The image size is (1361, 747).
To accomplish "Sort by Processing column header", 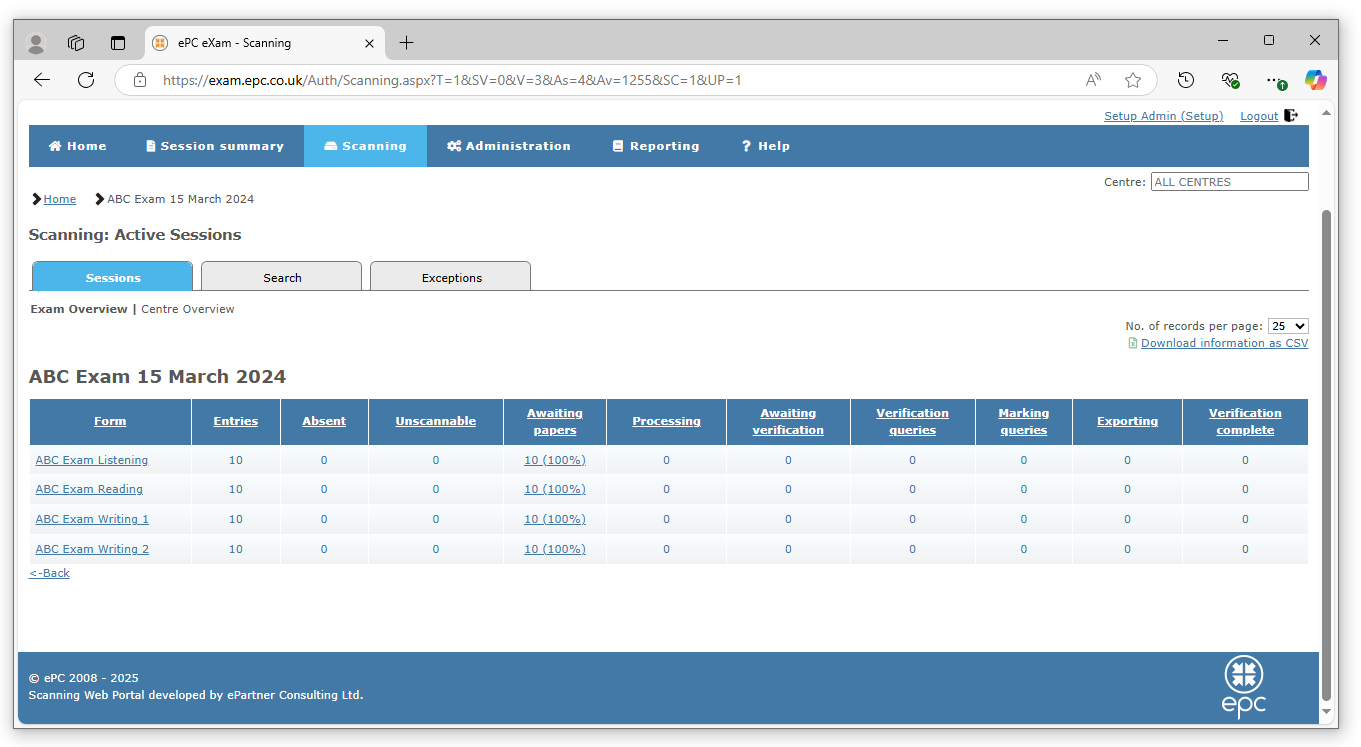I will [667, 421].
